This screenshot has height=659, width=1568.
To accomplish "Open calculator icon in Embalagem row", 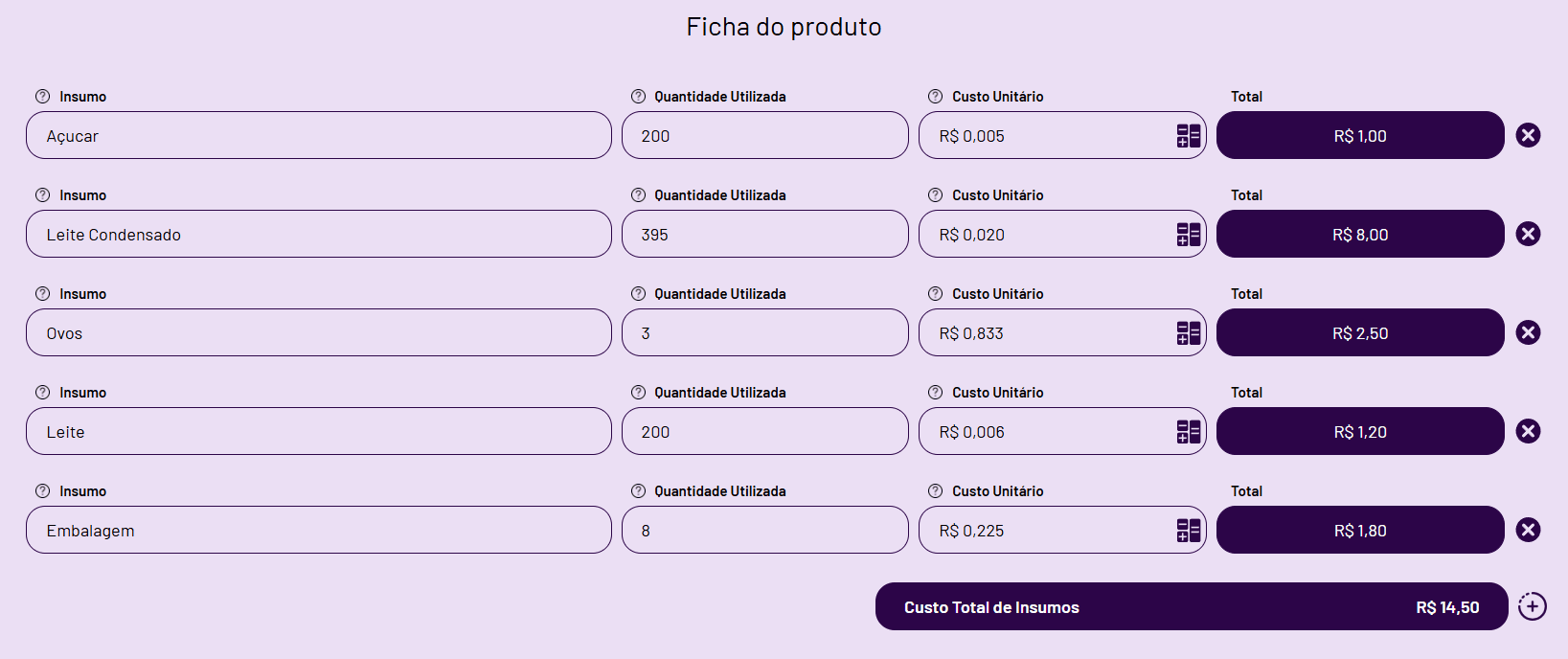I will click(1188, 531).
